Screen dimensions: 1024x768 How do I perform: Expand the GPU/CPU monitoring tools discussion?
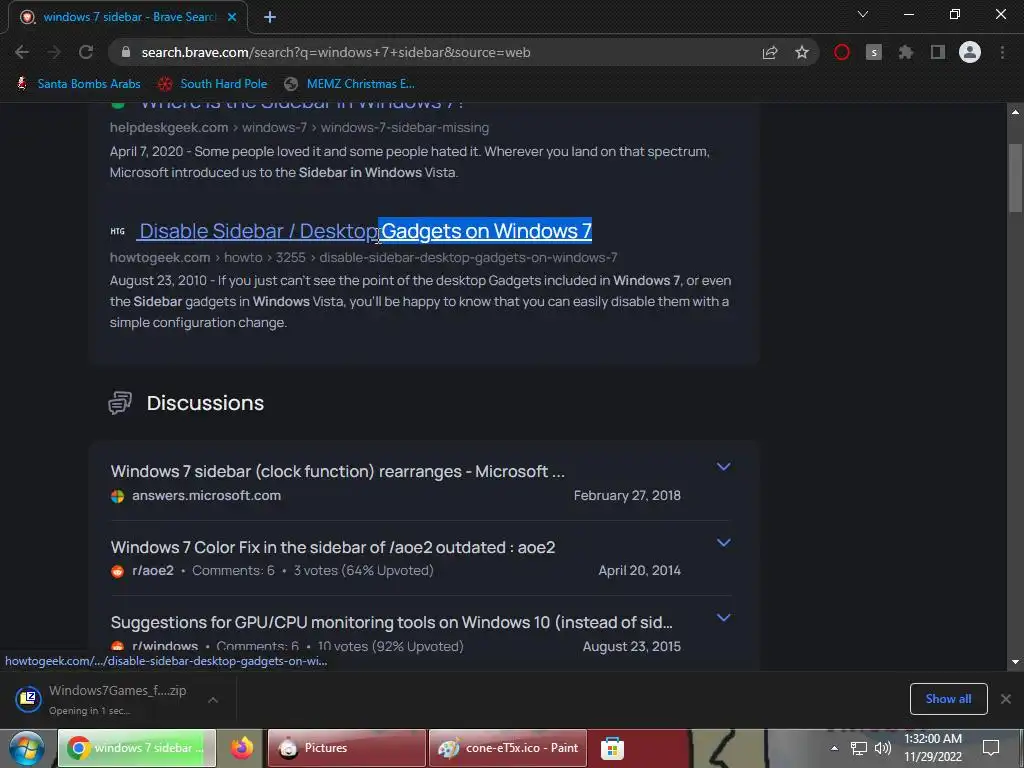tap(724, 618)
